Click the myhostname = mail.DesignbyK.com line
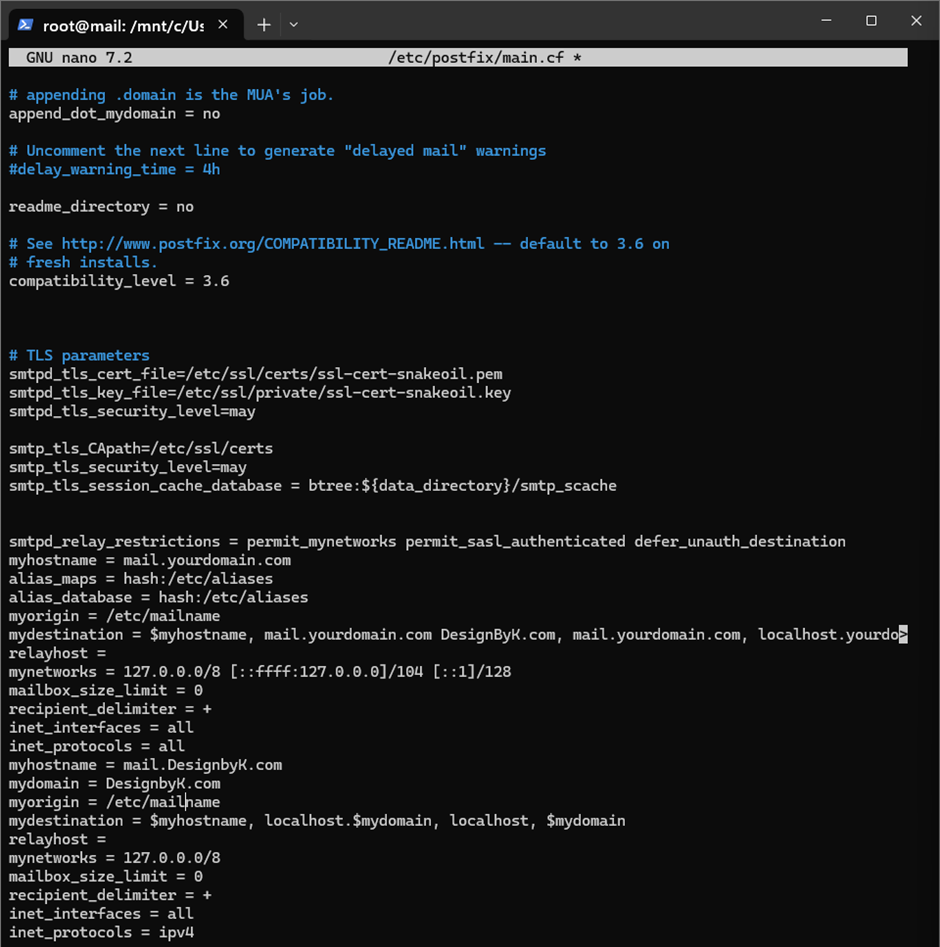The width and height of the screenshot is (940, 947). point(145,765)
